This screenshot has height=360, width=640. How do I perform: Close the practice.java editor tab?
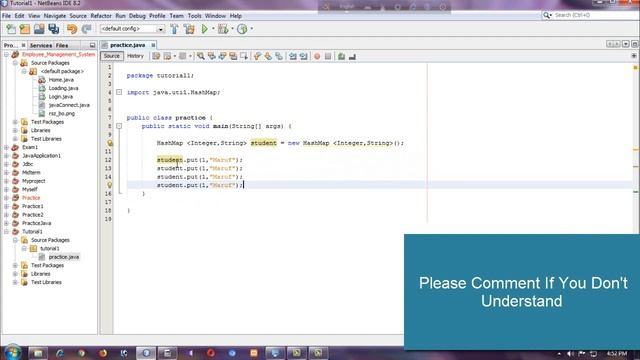click(153, 45)
